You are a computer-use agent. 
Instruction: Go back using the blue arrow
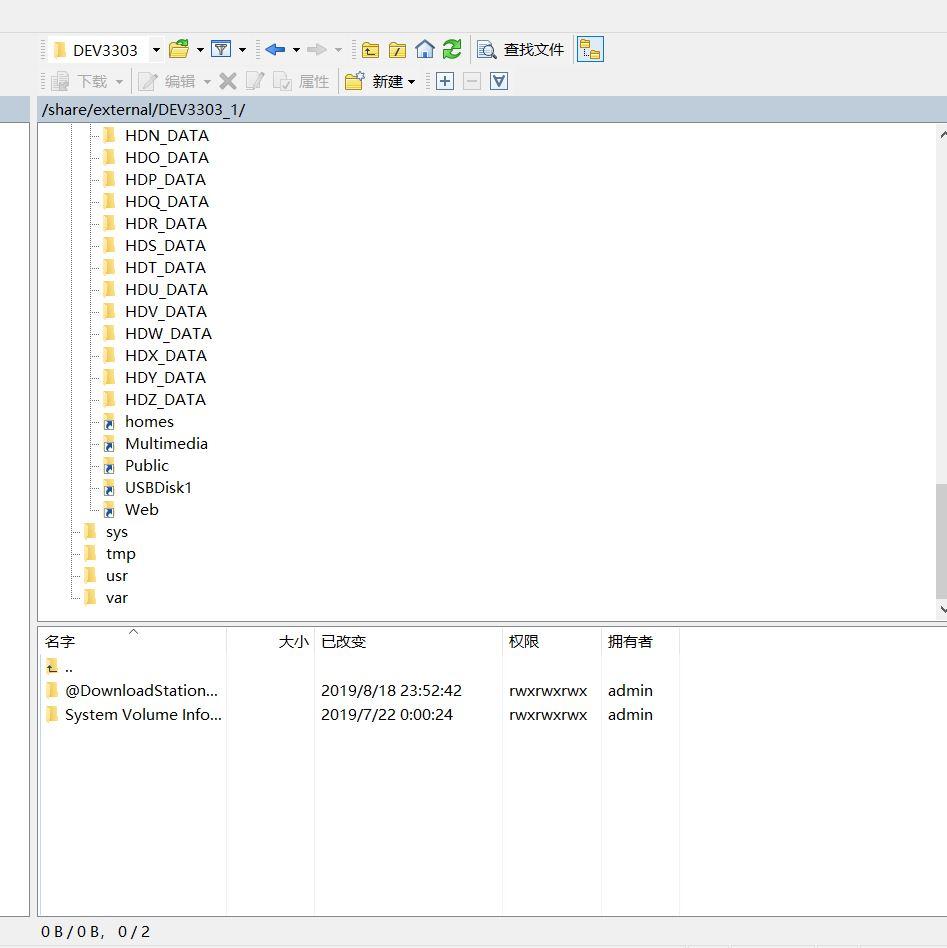275,49
